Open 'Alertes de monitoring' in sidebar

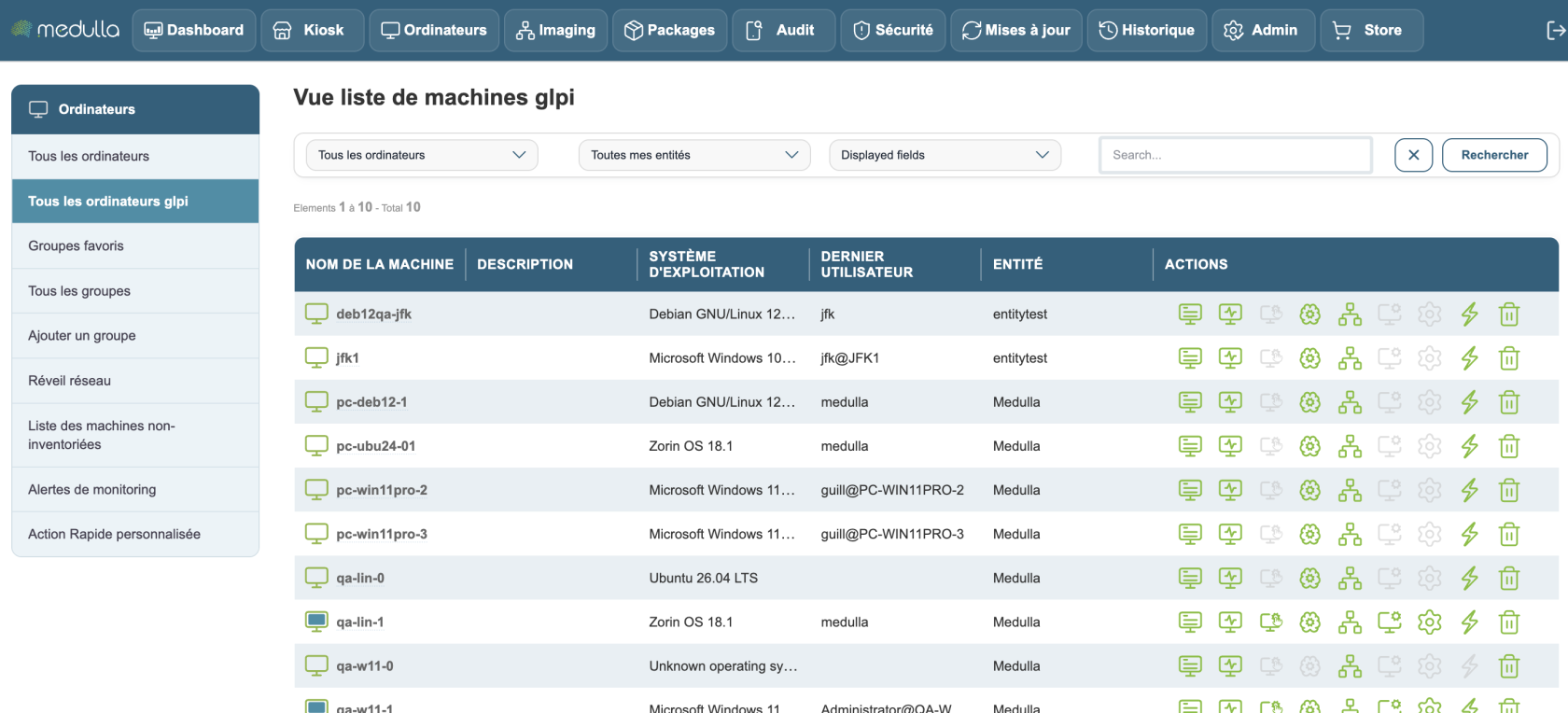pyautogui.click(x=135, y=490)
